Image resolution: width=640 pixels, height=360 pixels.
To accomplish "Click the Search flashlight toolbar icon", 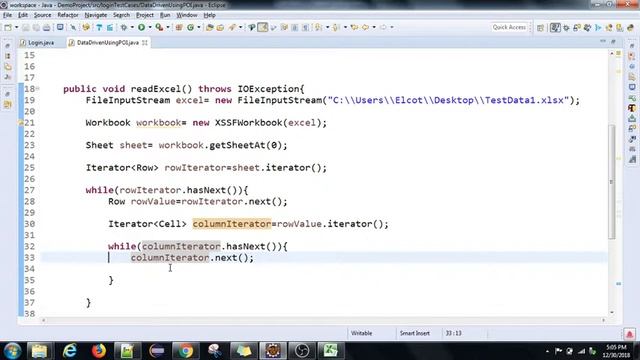I will point(232,27).
